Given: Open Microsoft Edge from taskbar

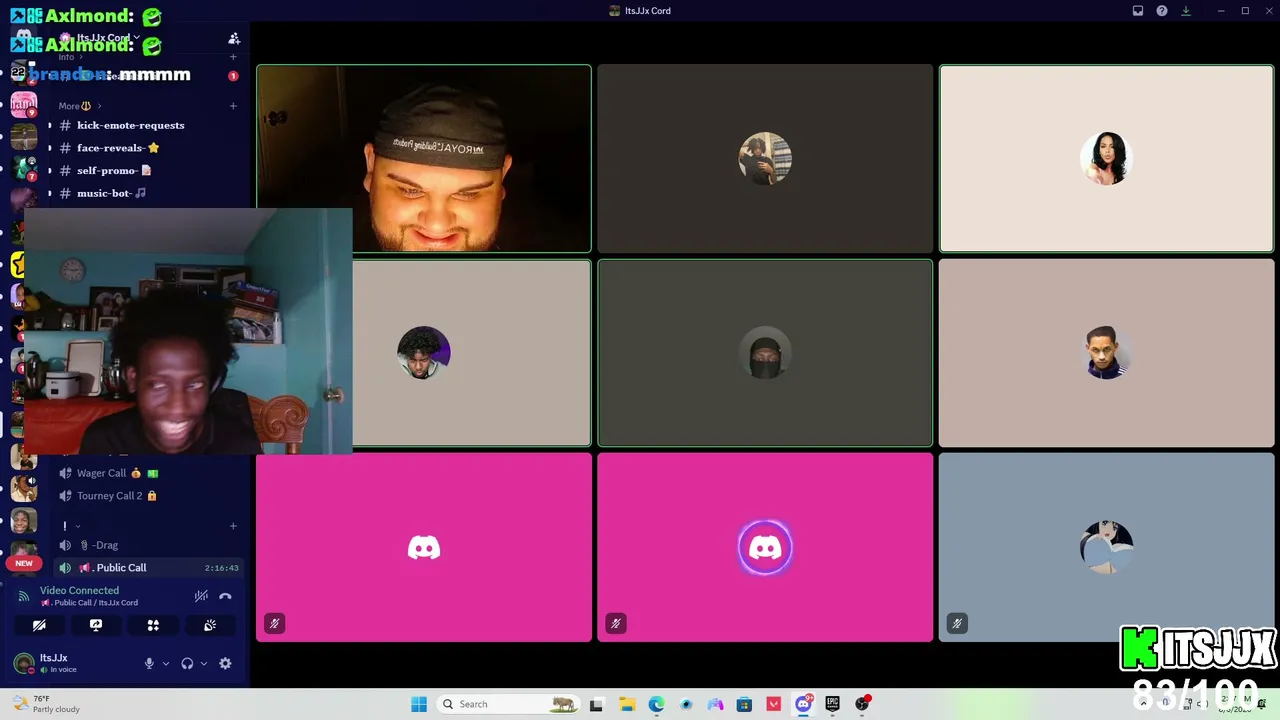Looking at the screenshot, I should 656,704.
